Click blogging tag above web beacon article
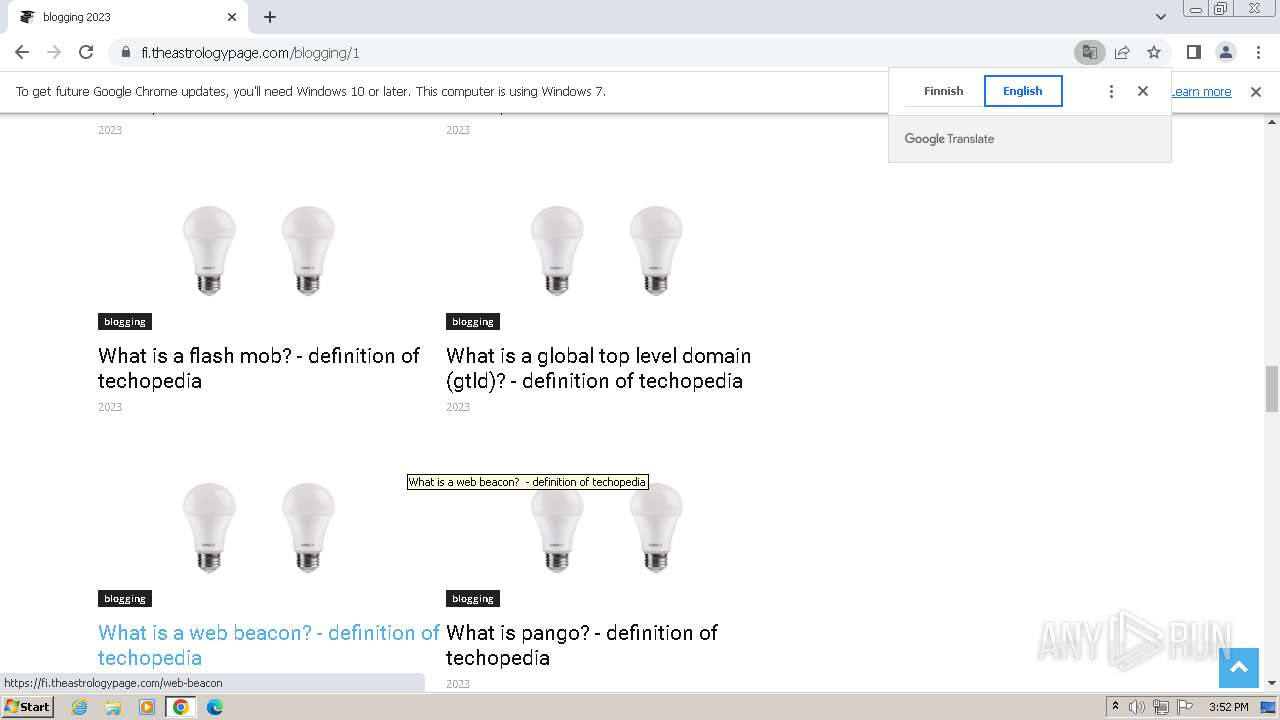1280x720 pixels. point(125,598)
